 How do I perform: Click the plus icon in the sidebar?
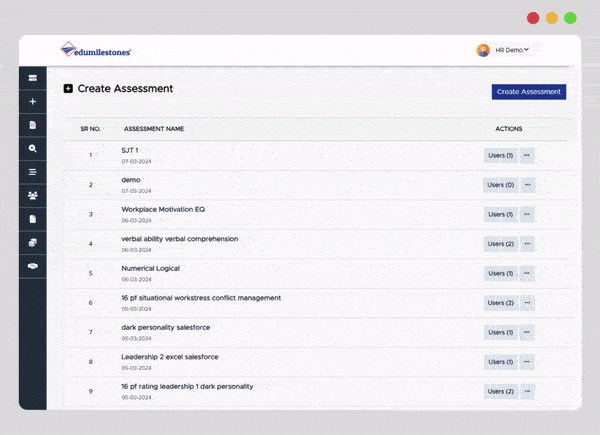pyautogui.click(x=32, y=101)
